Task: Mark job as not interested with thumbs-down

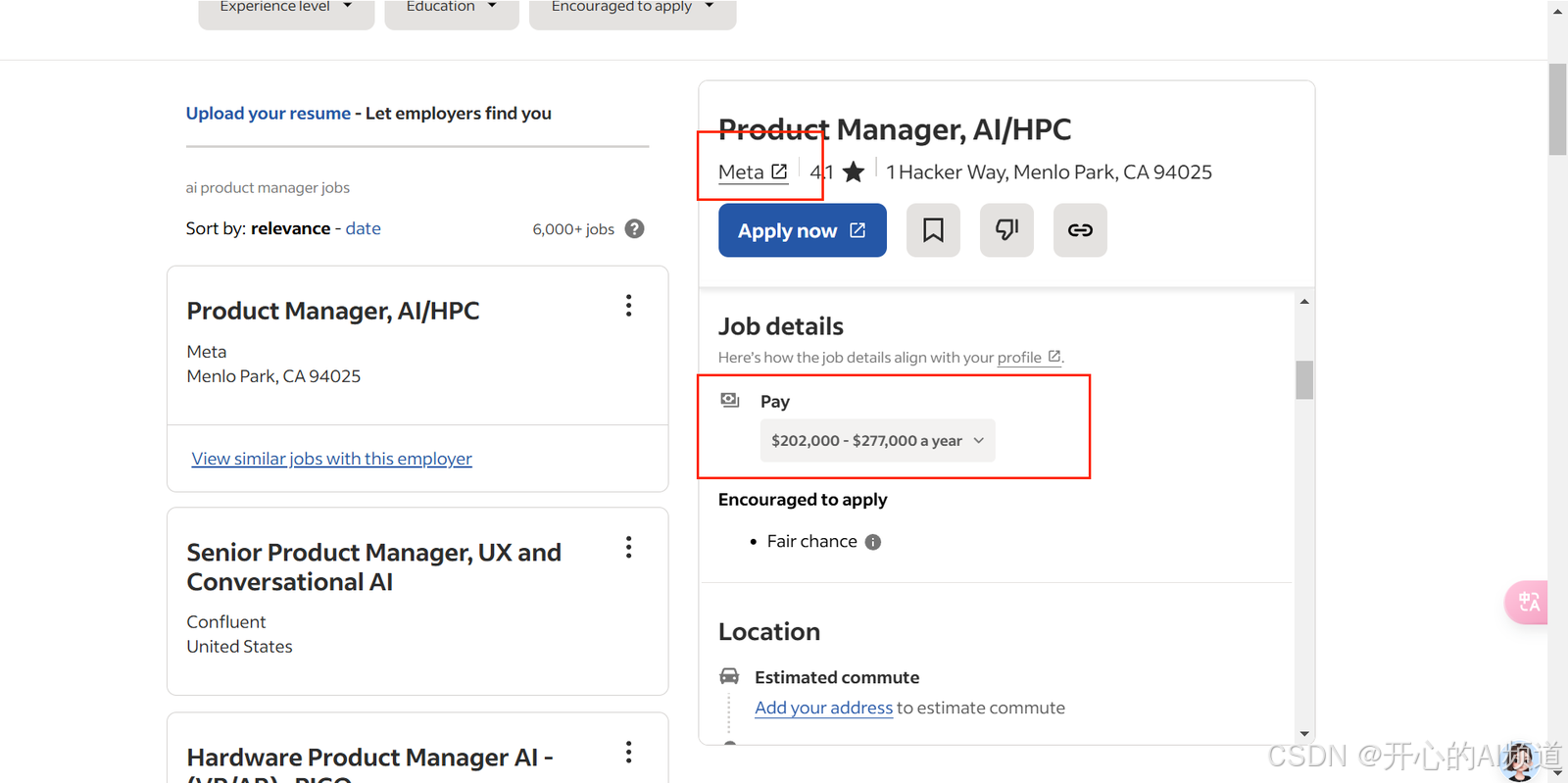Action: (x=1006, y=230)
